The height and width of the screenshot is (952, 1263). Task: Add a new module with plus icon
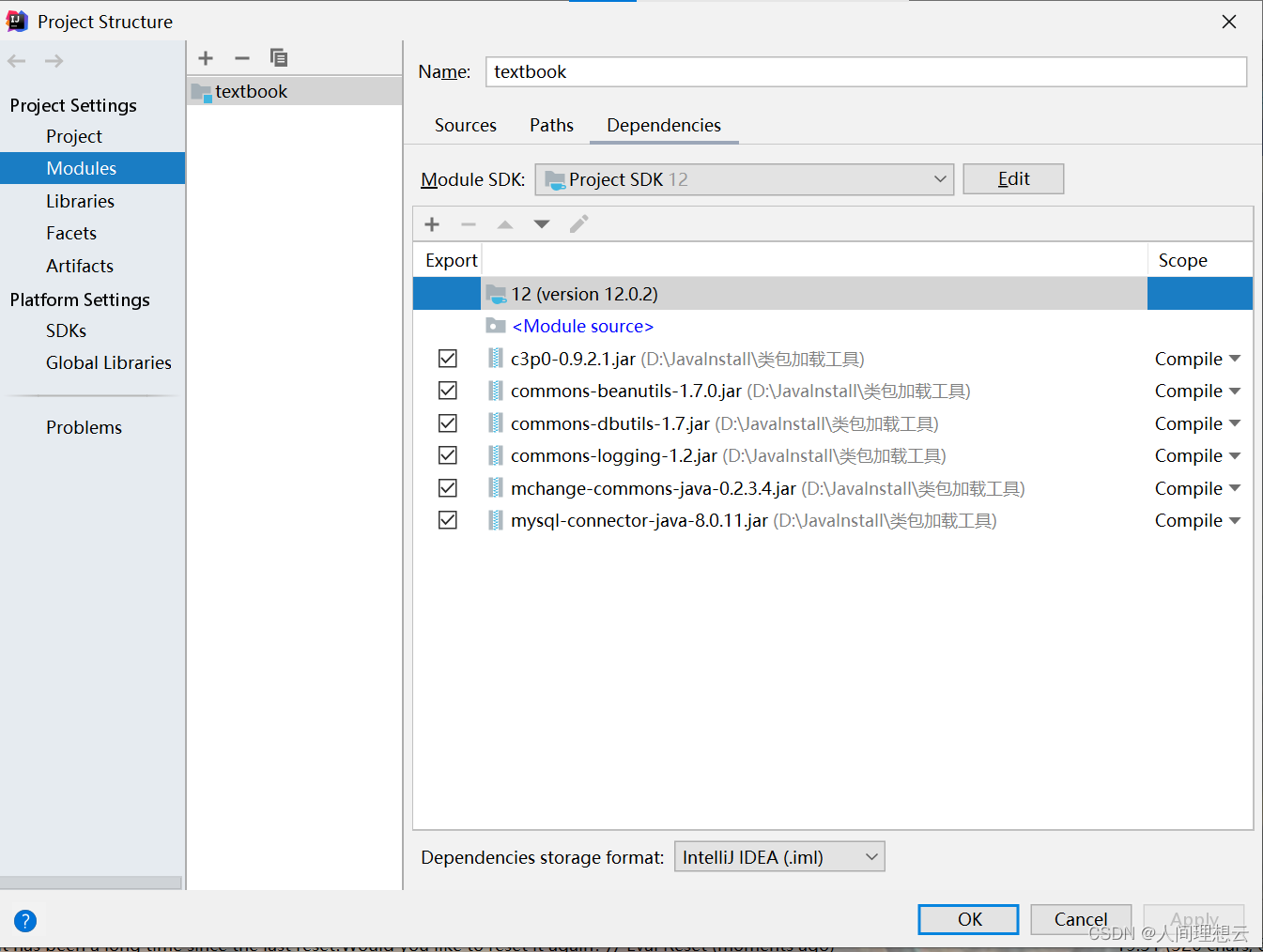pos(206,58)
